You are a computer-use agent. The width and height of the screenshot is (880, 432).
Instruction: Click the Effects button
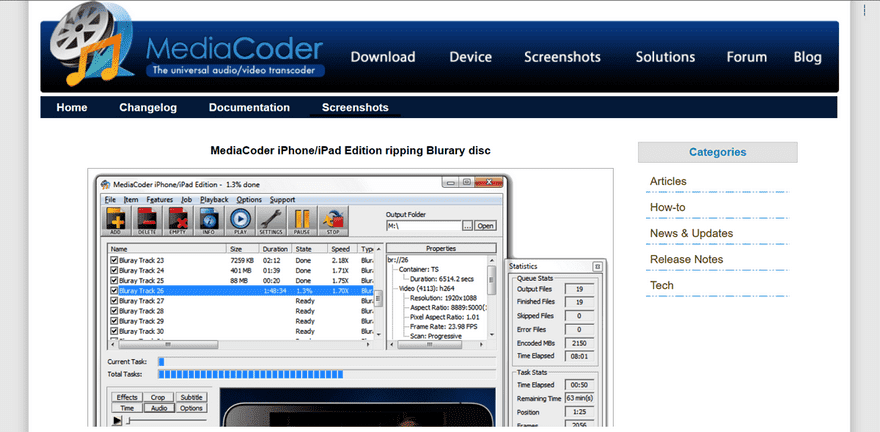[x=127, y=397]
